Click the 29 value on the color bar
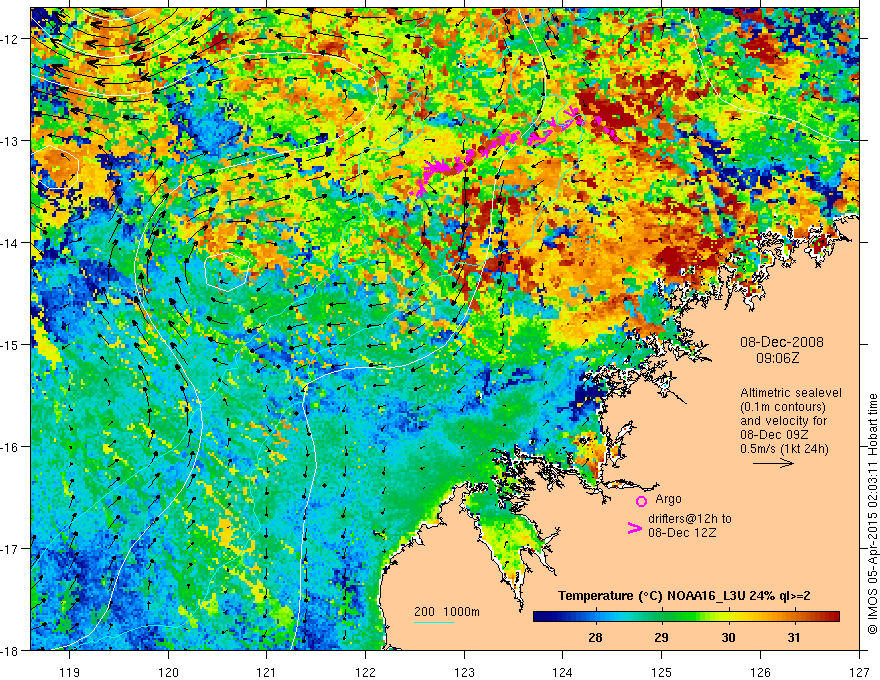Viewport: 880px width, 680px height. (662, 638)
